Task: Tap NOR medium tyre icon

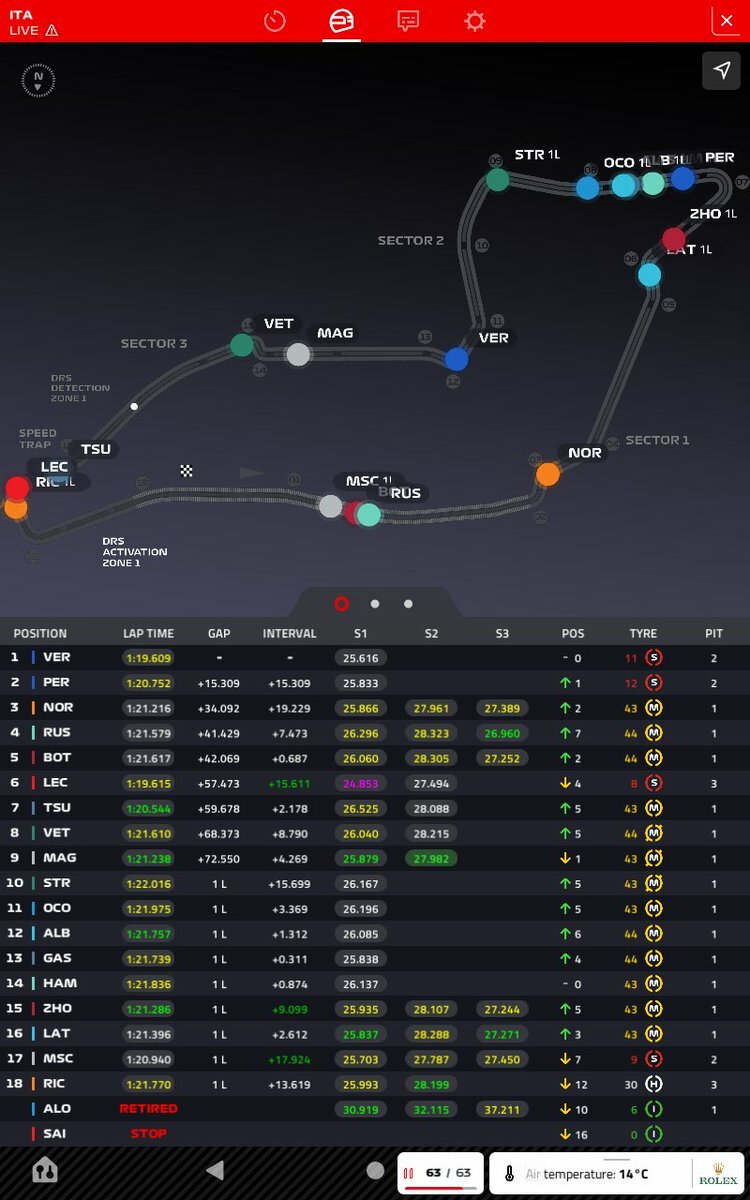Action: 654,707
